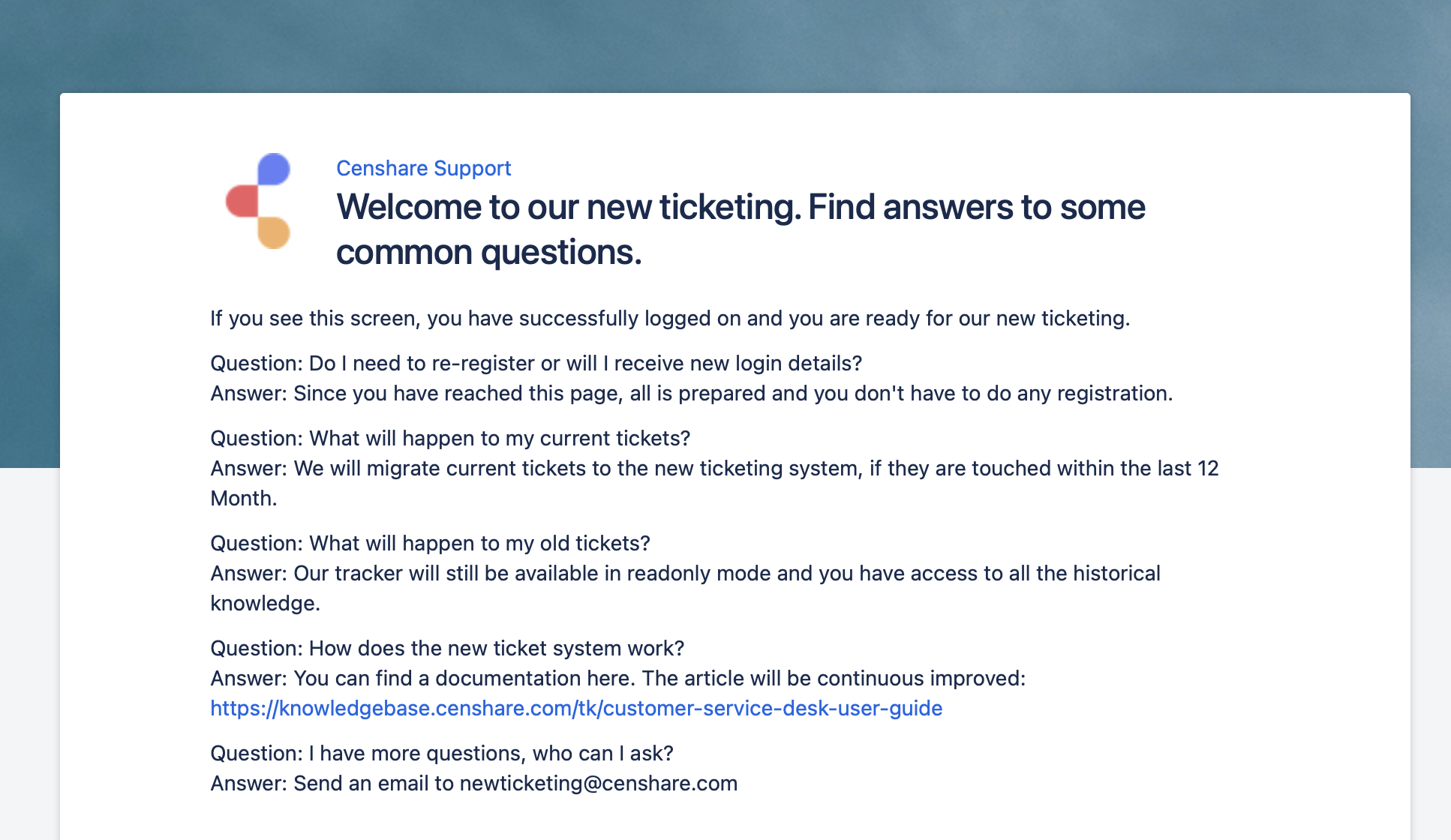Image resolution: width=1451 pixels, height=840 pixels.
Task: Click the 'You can find a documentation here' answer
Action: coord(617,678)
